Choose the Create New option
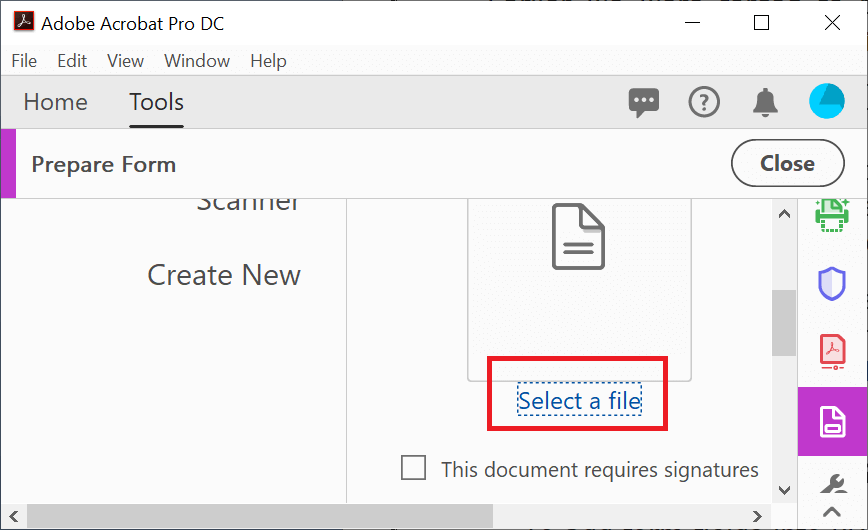Image resolution: width=868 pixels, height=530 pixels. point(224,275)
